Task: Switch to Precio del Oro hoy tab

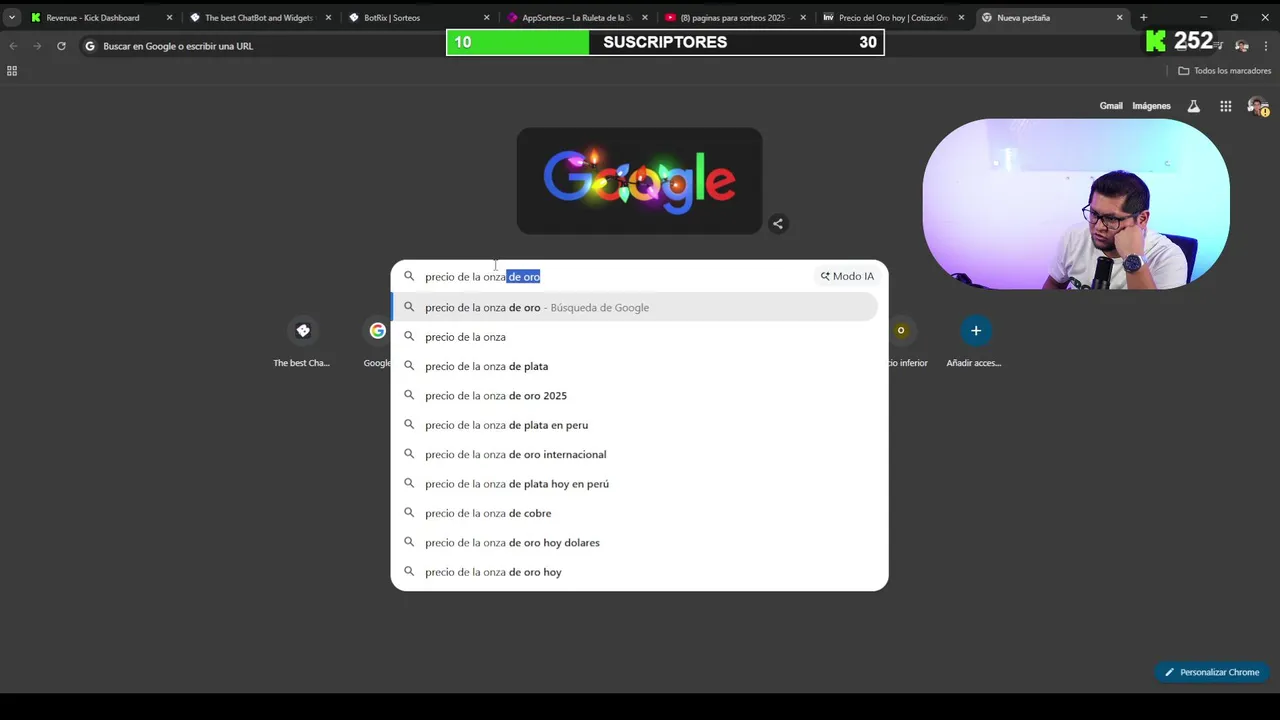Action: [x=894, y=17]
